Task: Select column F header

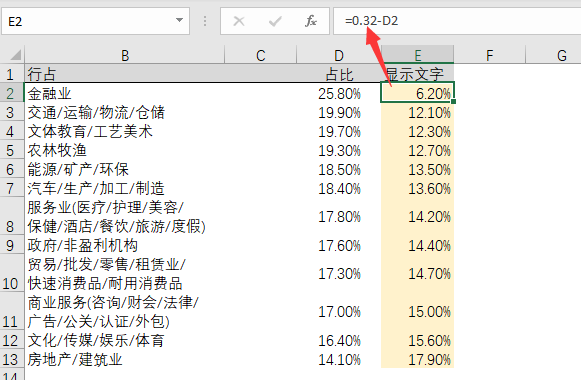Action: (489, 55)
